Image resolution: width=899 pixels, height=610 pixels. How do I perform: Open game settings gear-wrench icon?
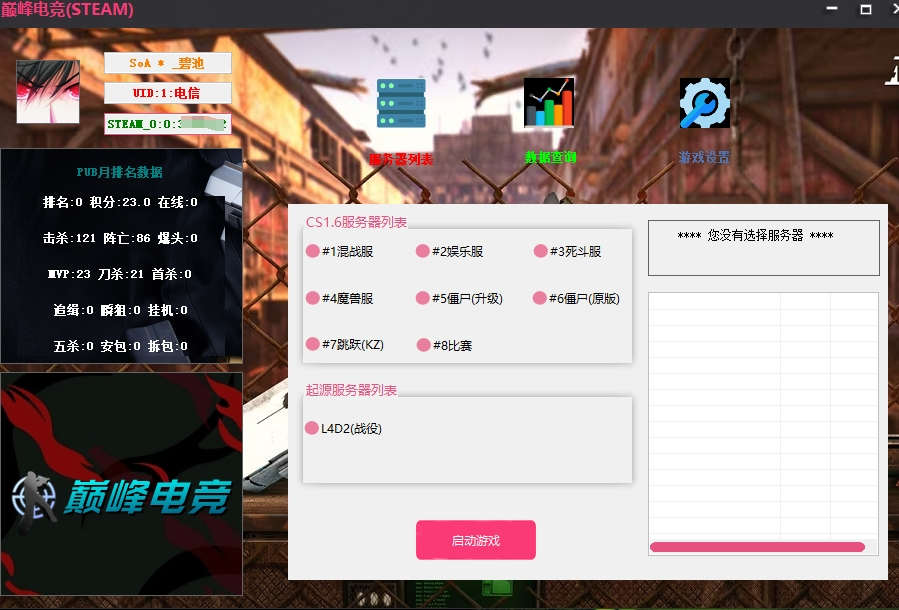coord(704,103)
